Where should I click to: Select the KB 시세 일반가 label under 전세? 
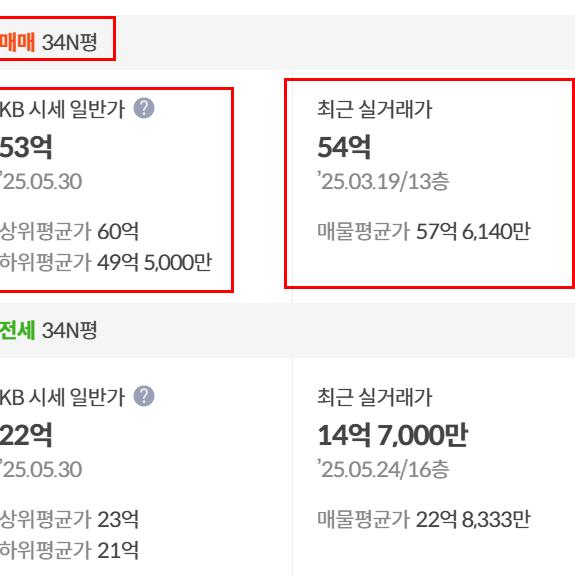(x=62, y=397)
